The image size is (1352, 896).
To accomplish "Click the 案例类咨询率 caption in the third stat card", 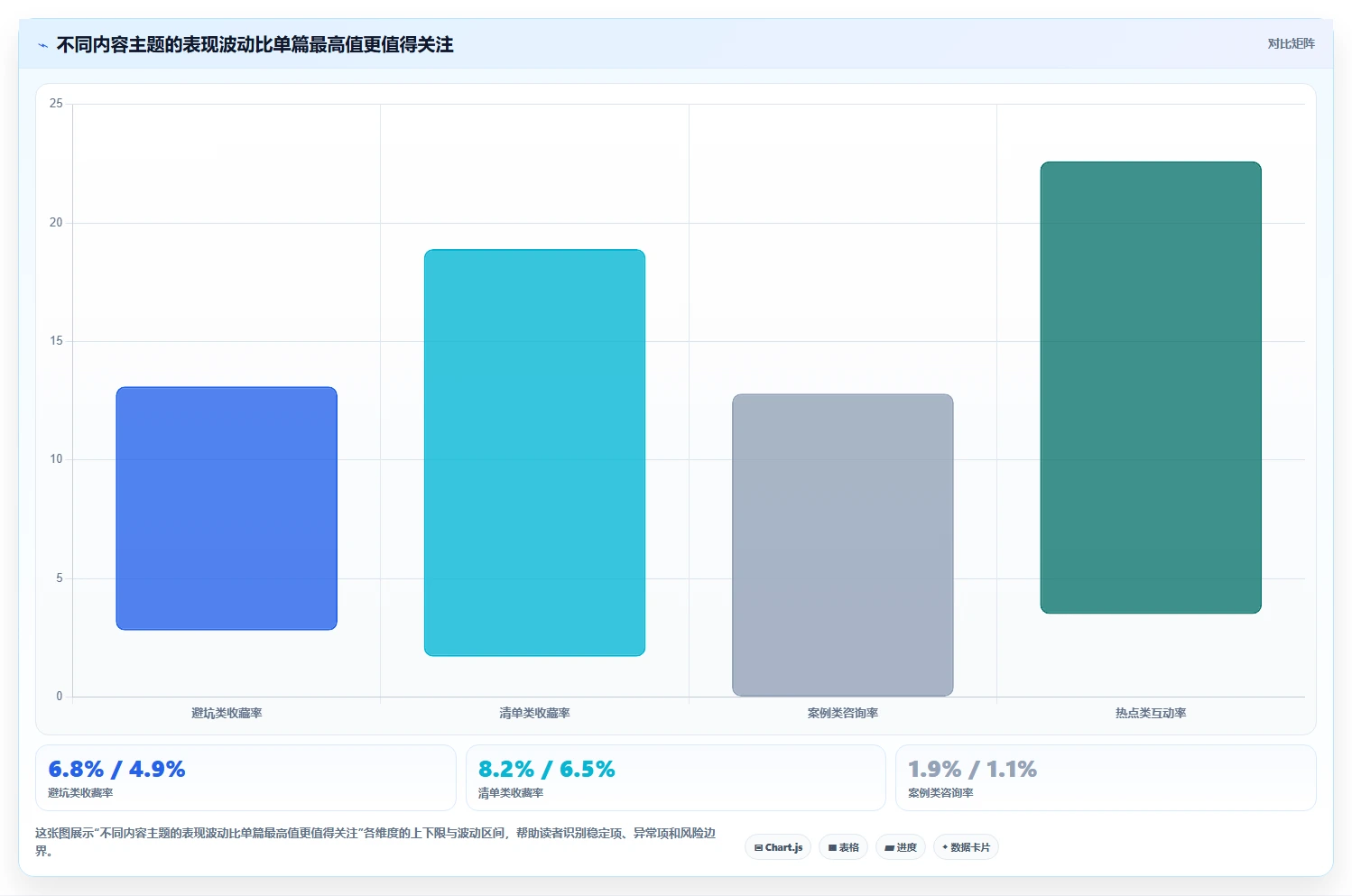I will (x=940, y=793).
